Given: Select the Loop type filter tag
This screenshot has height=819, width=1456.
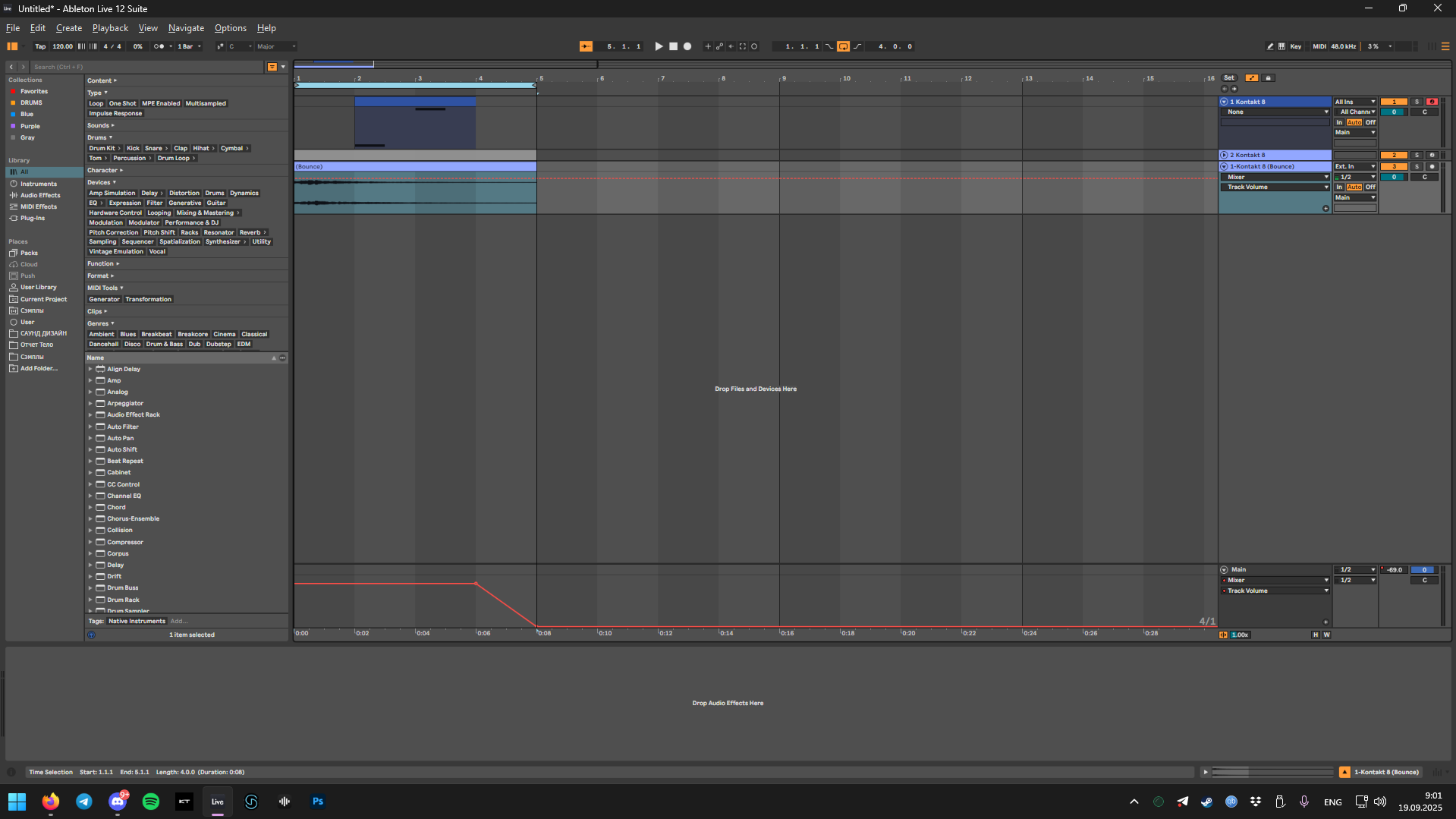Looking at the screenshot, I should [96, 103].
